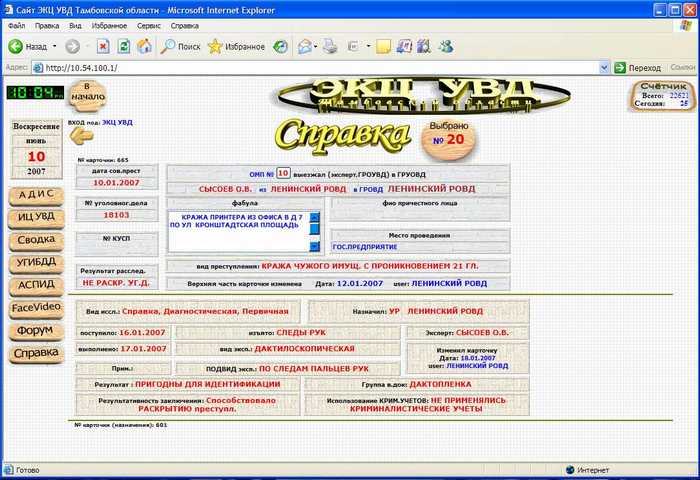Click date value 10.01.2007

tap(116, 183)
